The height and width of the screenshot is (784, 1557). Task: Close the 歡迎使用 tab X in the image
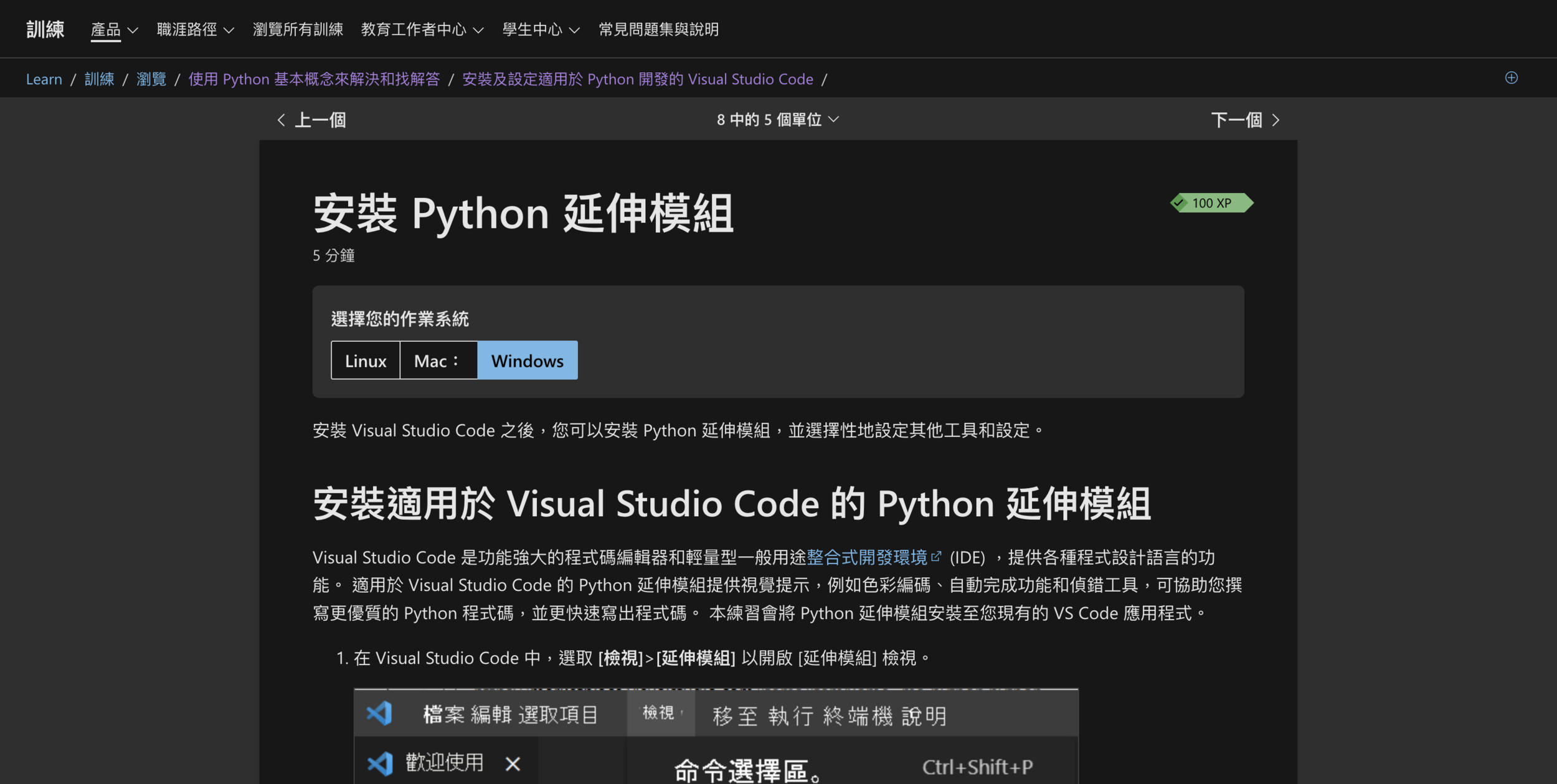[x=513, y=763]
